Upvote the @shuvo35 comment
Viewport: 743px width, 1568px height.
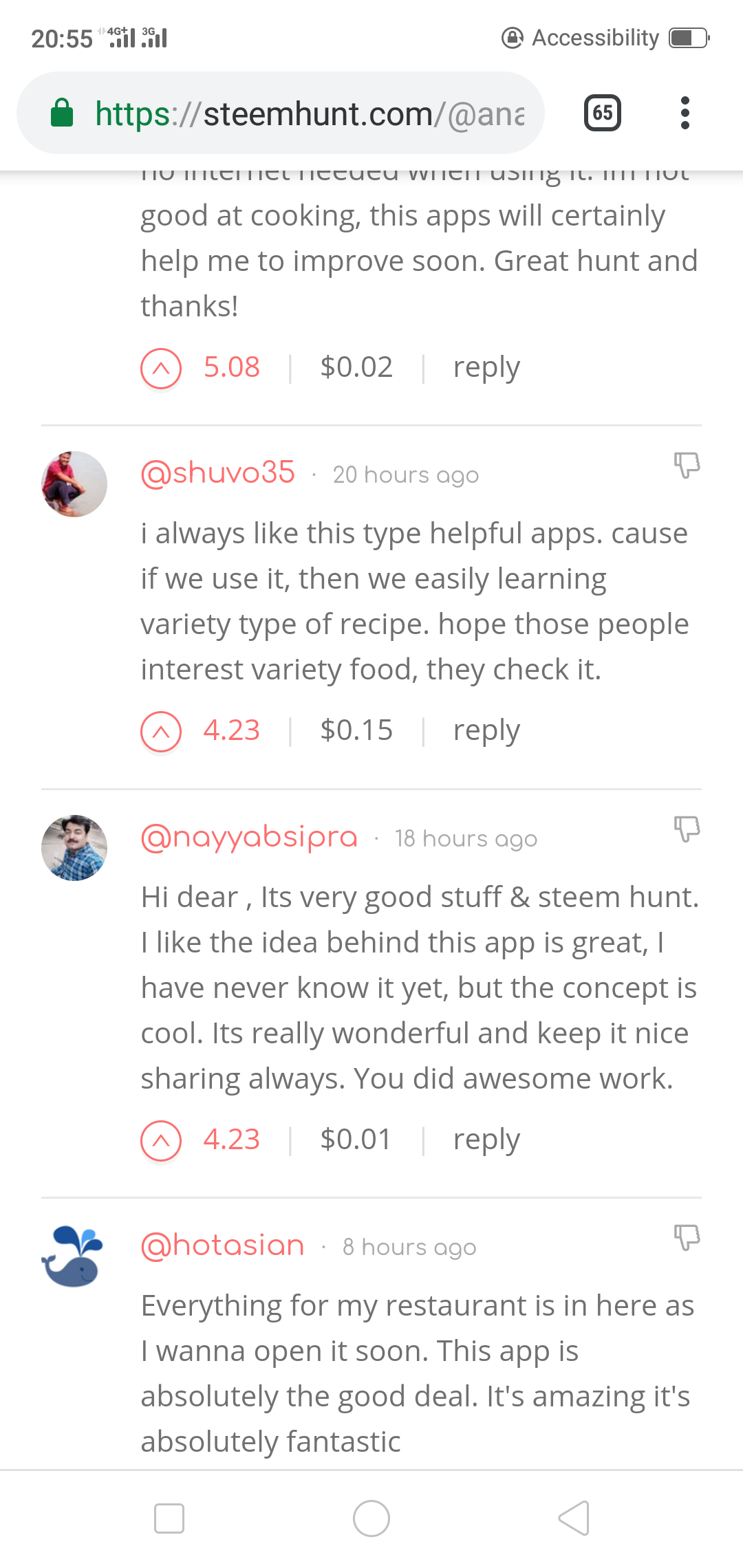[161, 730]
